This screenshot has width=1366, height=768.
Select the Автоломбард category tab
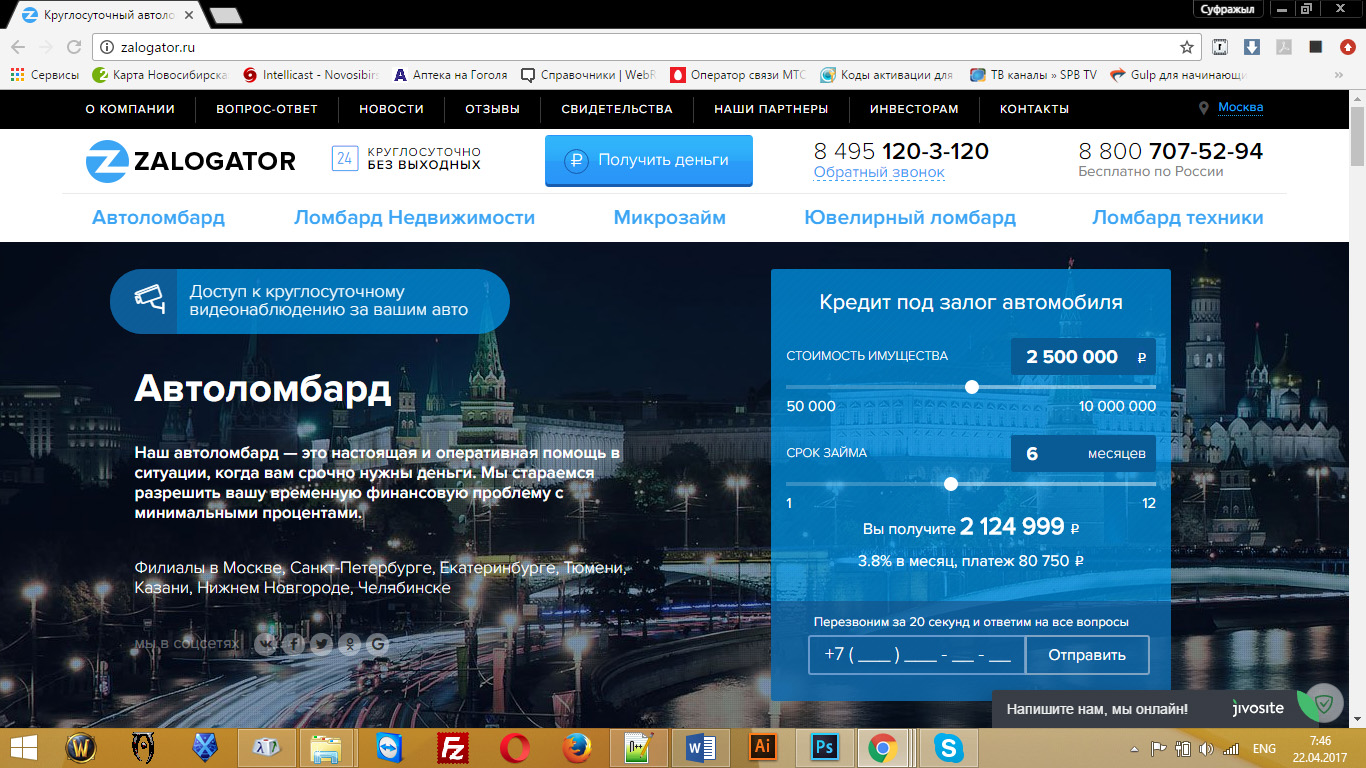(158, 217)
